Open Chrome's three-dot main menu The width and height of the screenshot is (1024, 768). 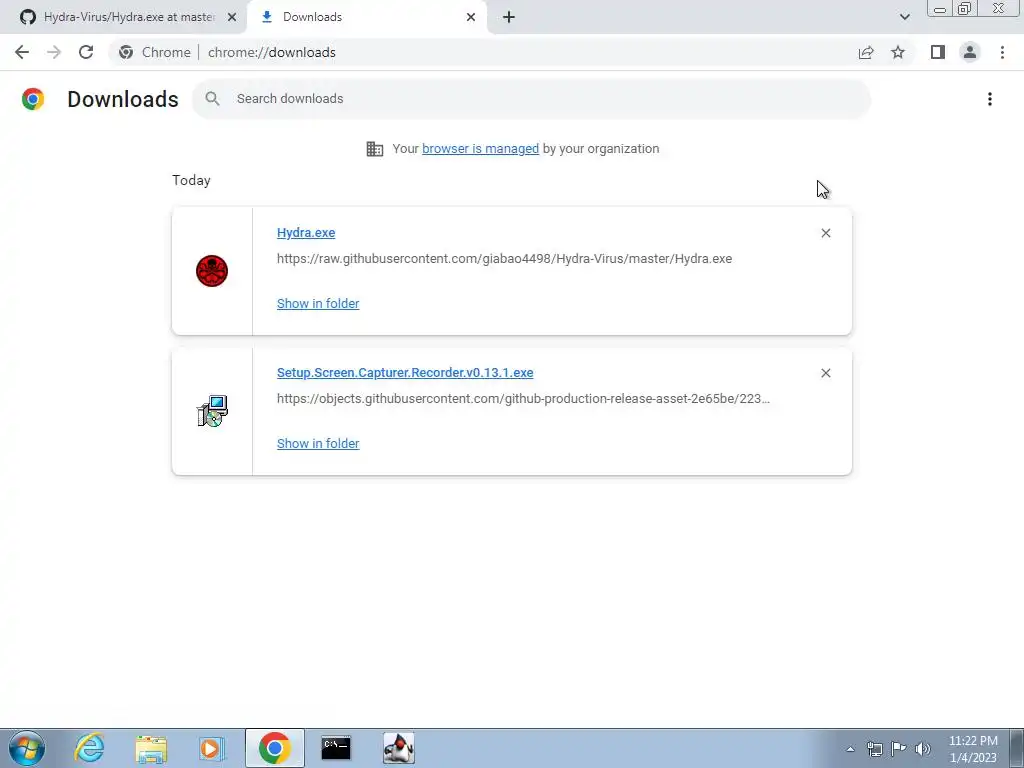coord(1002,52)
